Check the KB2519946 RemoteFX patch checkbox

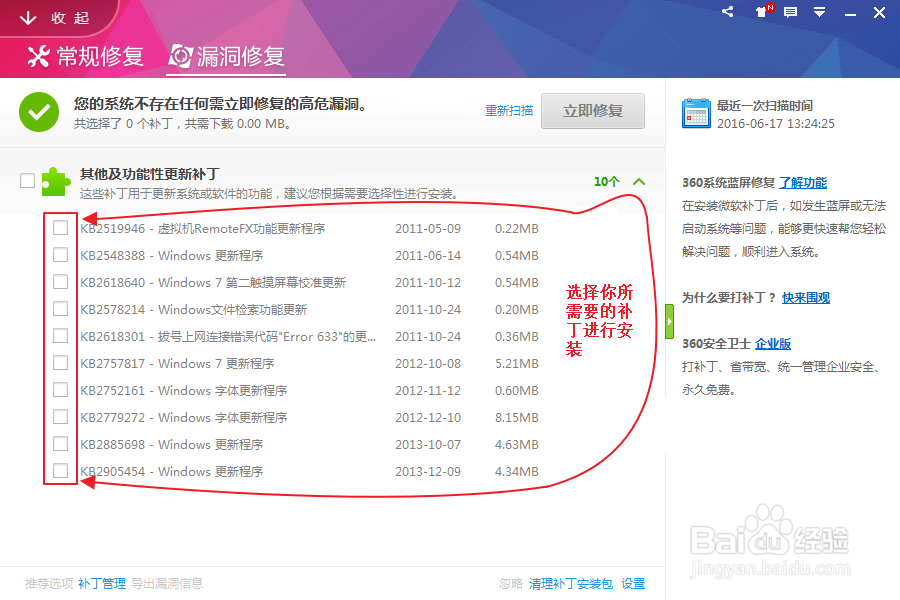coord(59,227)
